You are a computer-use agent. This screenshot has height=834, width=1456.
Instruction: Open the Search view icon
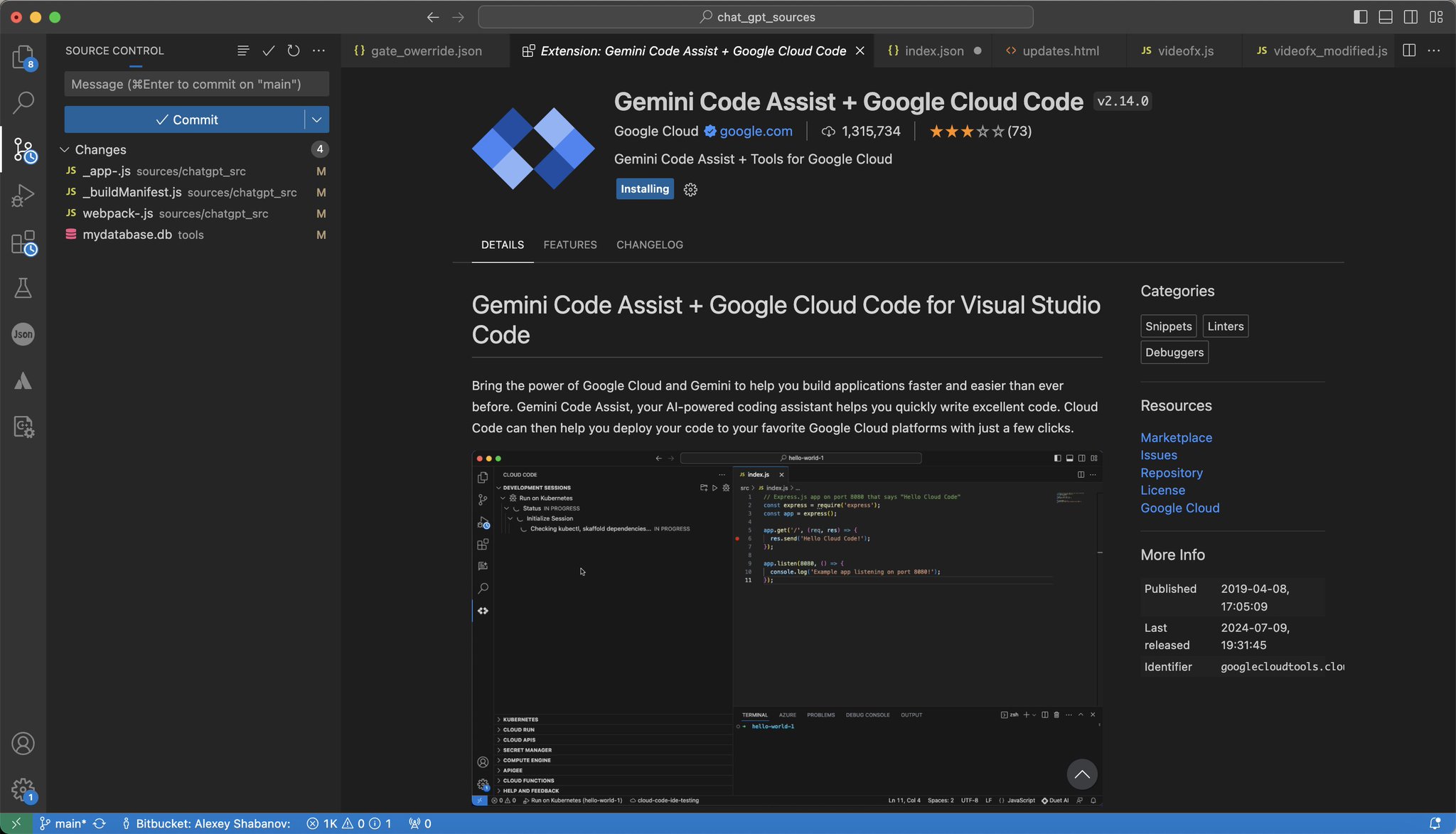coord(23,102)
